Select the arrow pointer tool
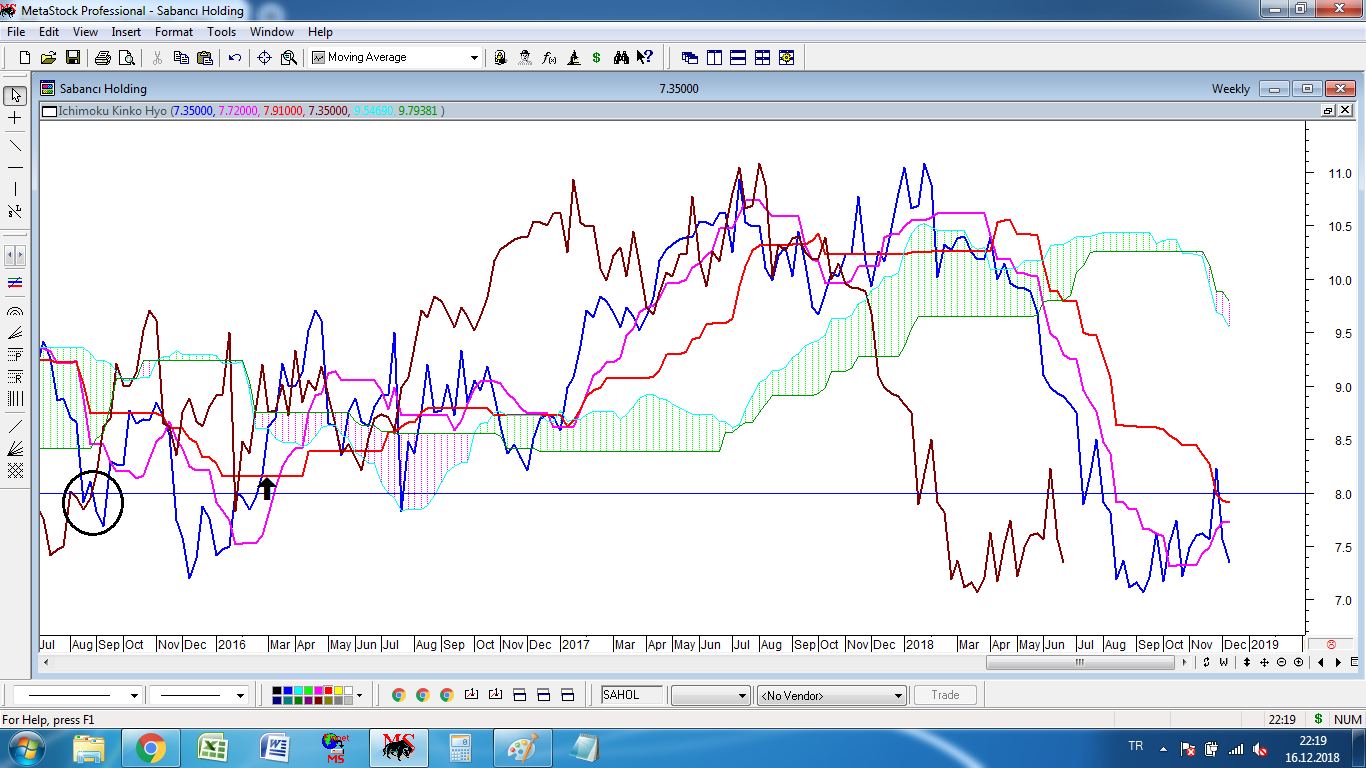 point(15,96)
